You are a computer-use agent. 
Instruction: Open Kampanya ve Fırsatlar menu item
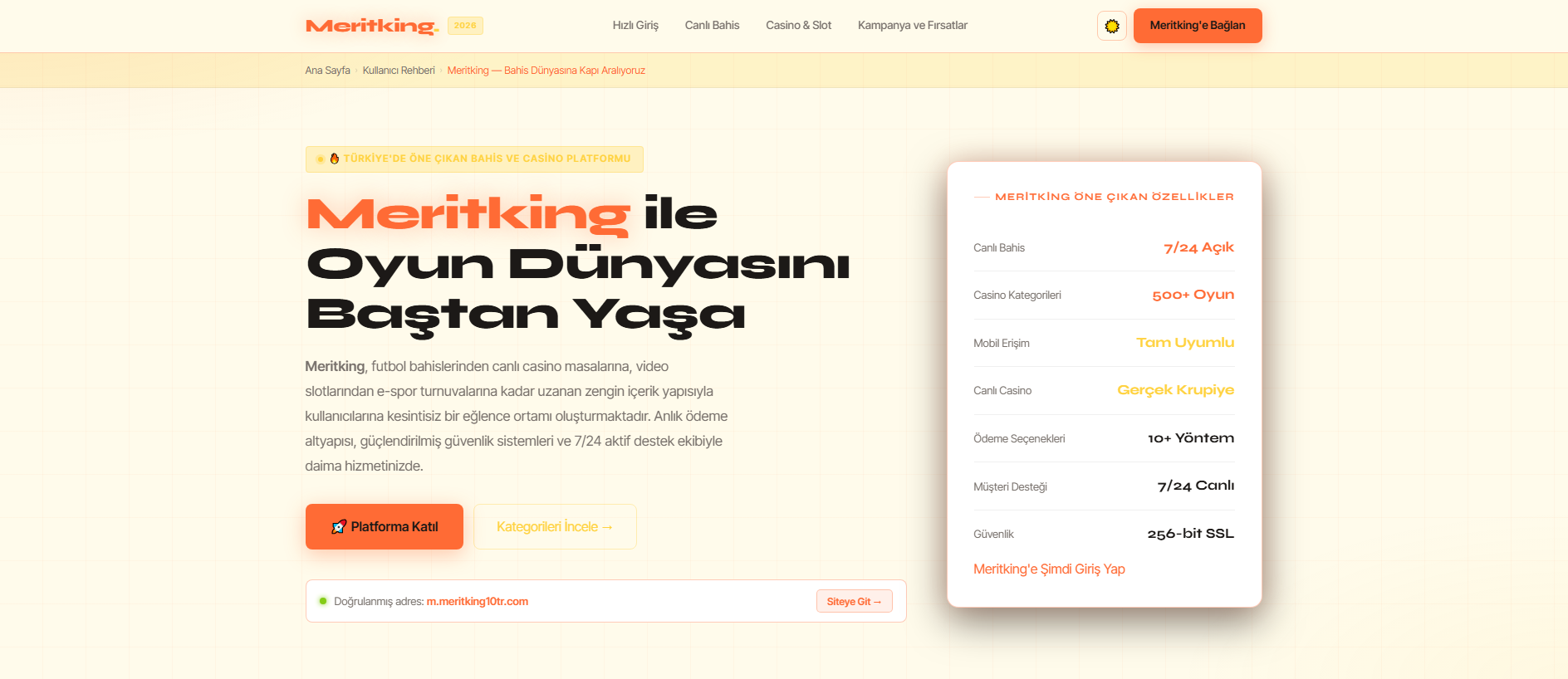point(913,26)
